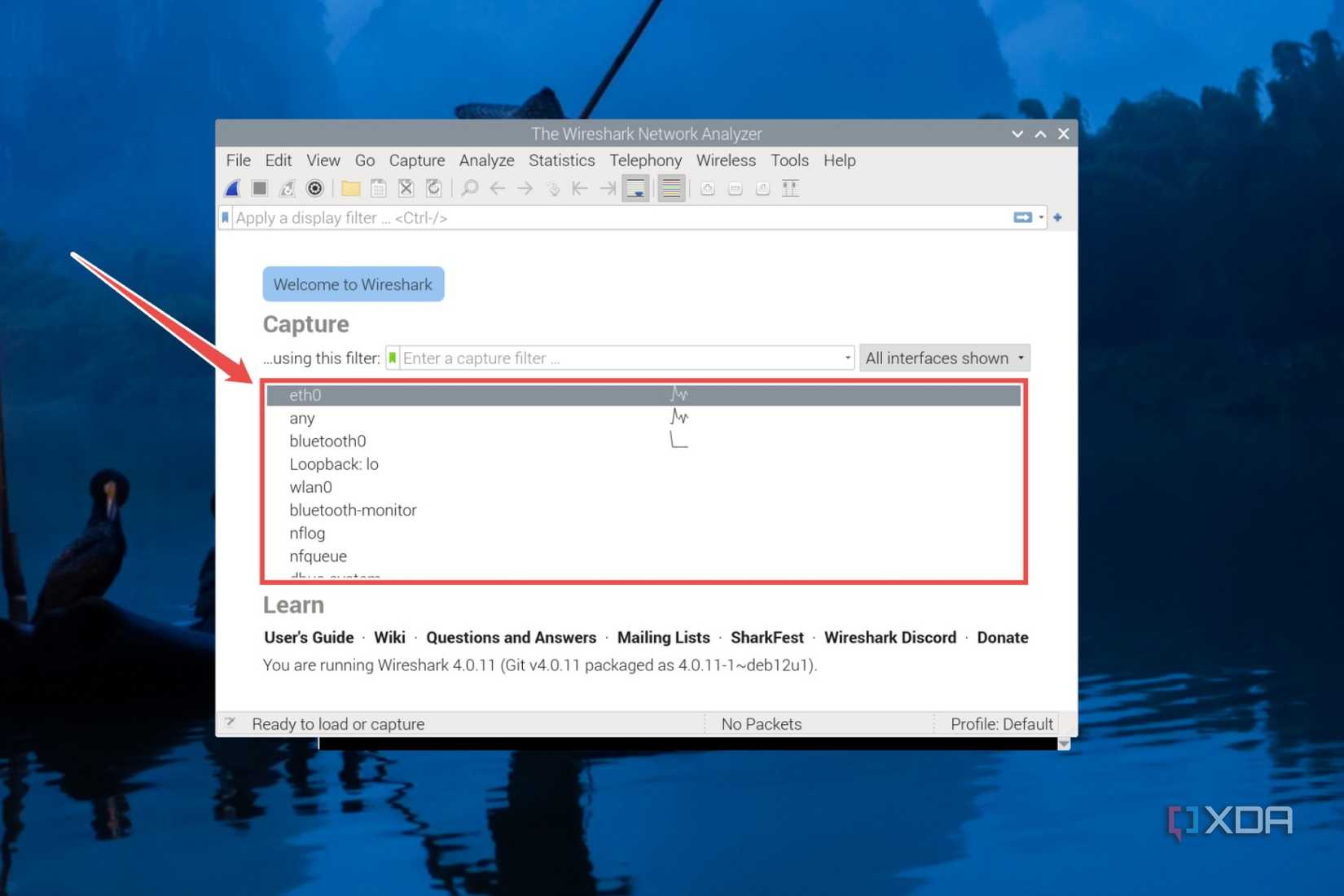Open the Wiki link
1344x896 pixels.
389,638
